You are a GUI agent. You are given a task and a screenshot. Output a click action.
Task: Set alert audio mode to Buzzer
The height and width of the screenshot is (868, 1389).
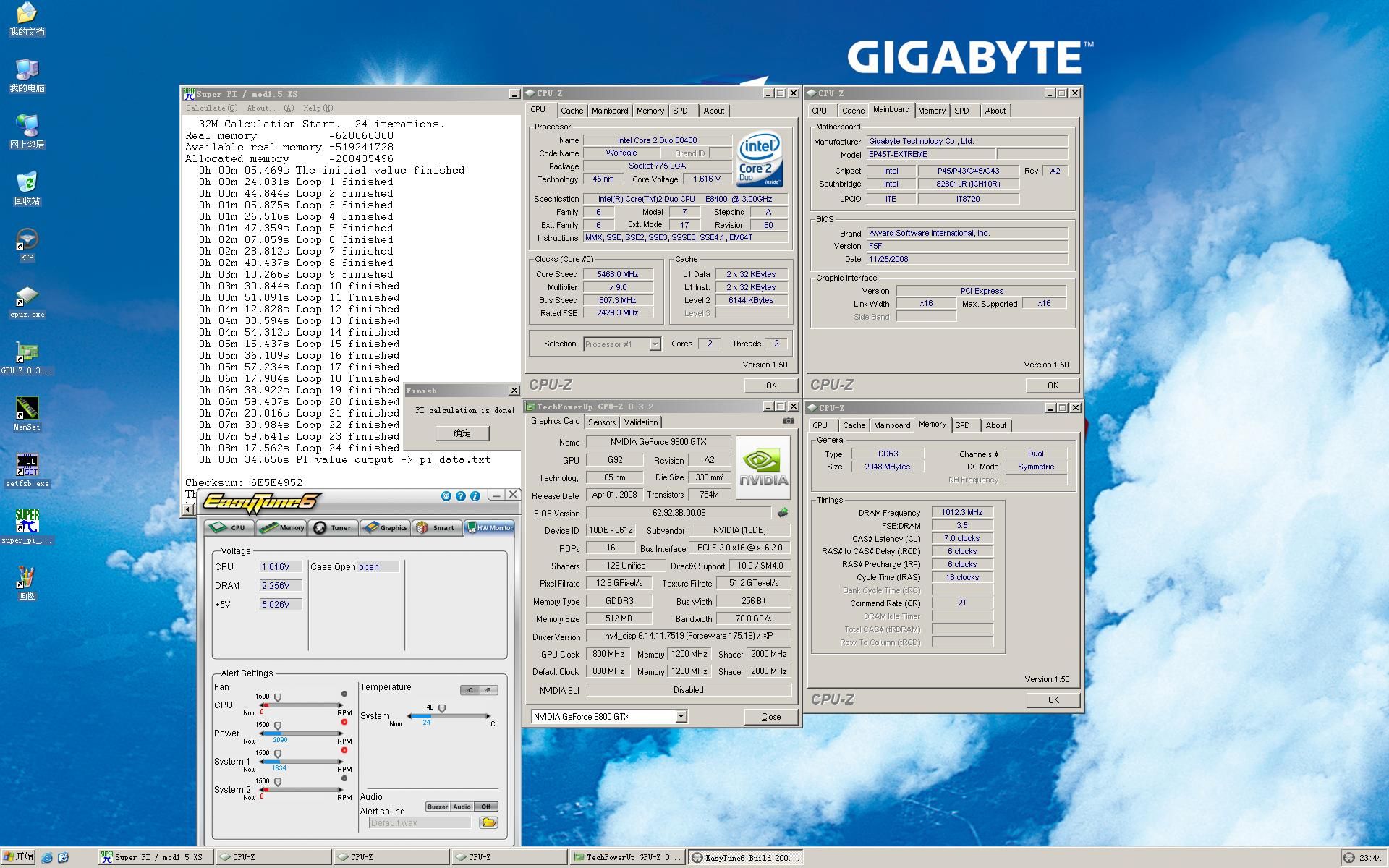pyautogui.click(x=437, y=807)
